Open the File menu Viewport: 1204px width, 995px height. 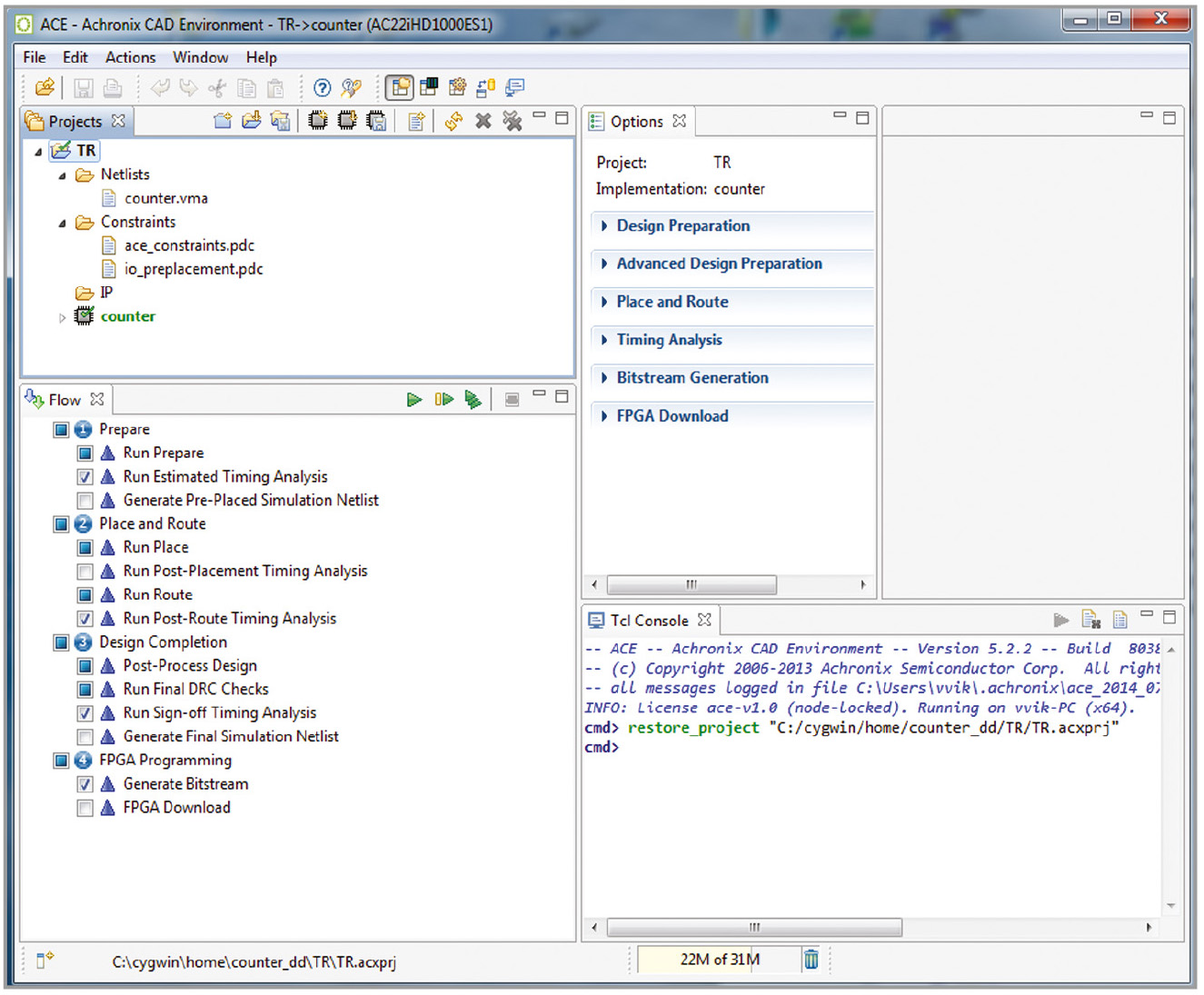pos(35,57)
